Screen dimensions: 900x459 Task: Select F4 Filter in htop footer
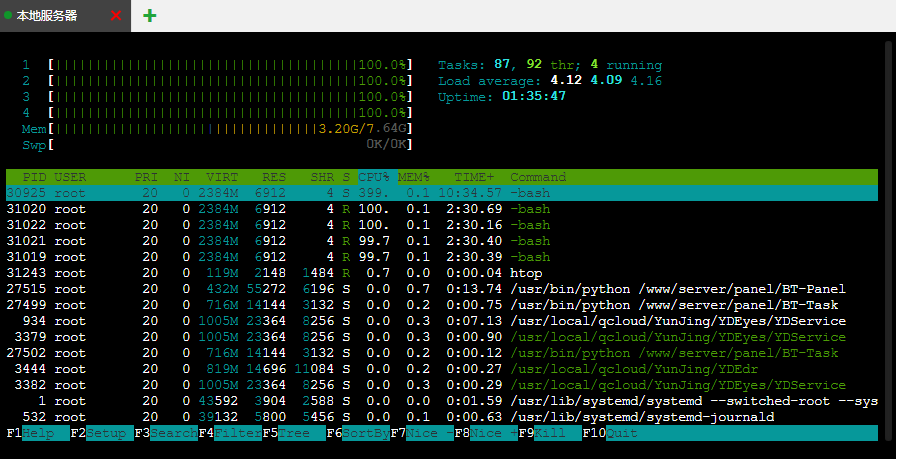pos(230,433)
